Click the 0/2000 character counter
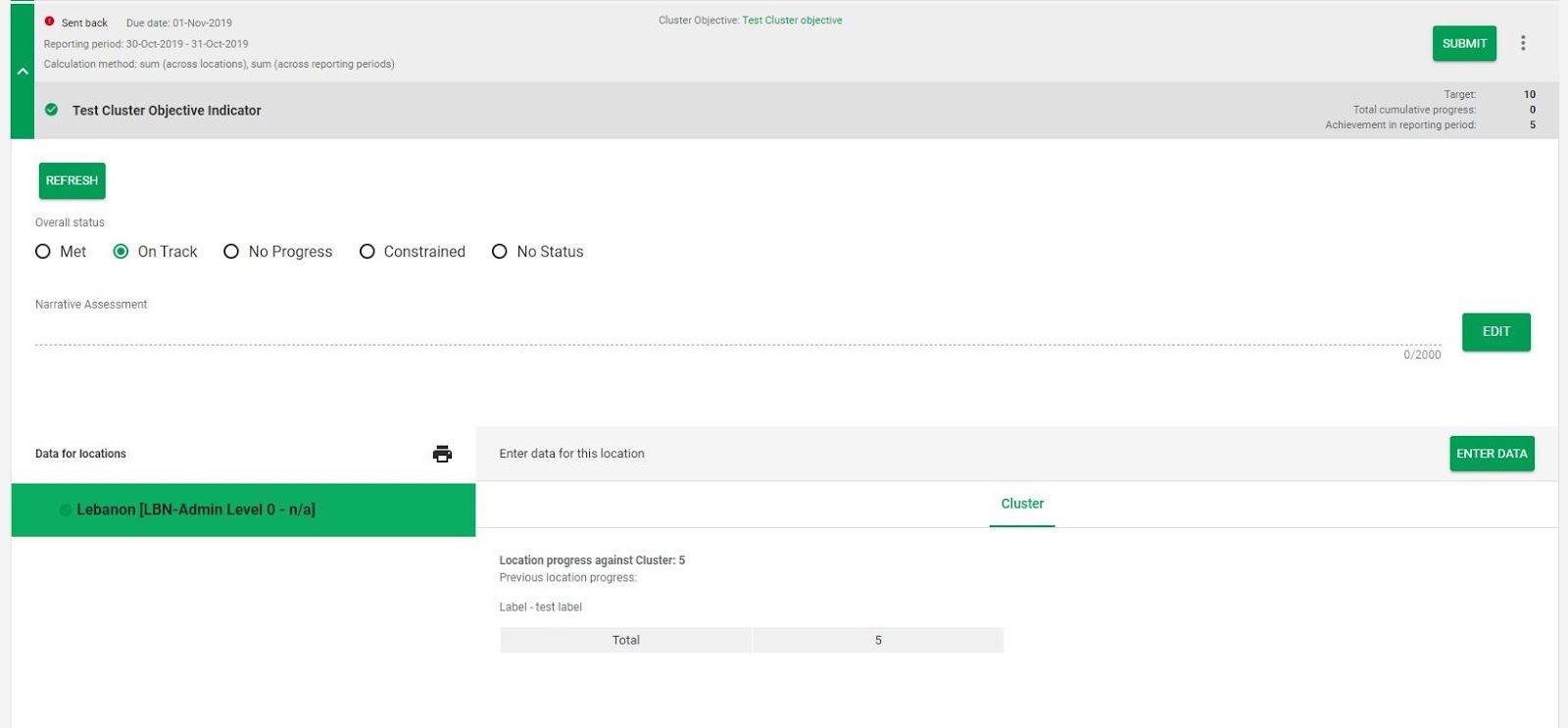This screenshot has width=1568, height=728. 1422,355
